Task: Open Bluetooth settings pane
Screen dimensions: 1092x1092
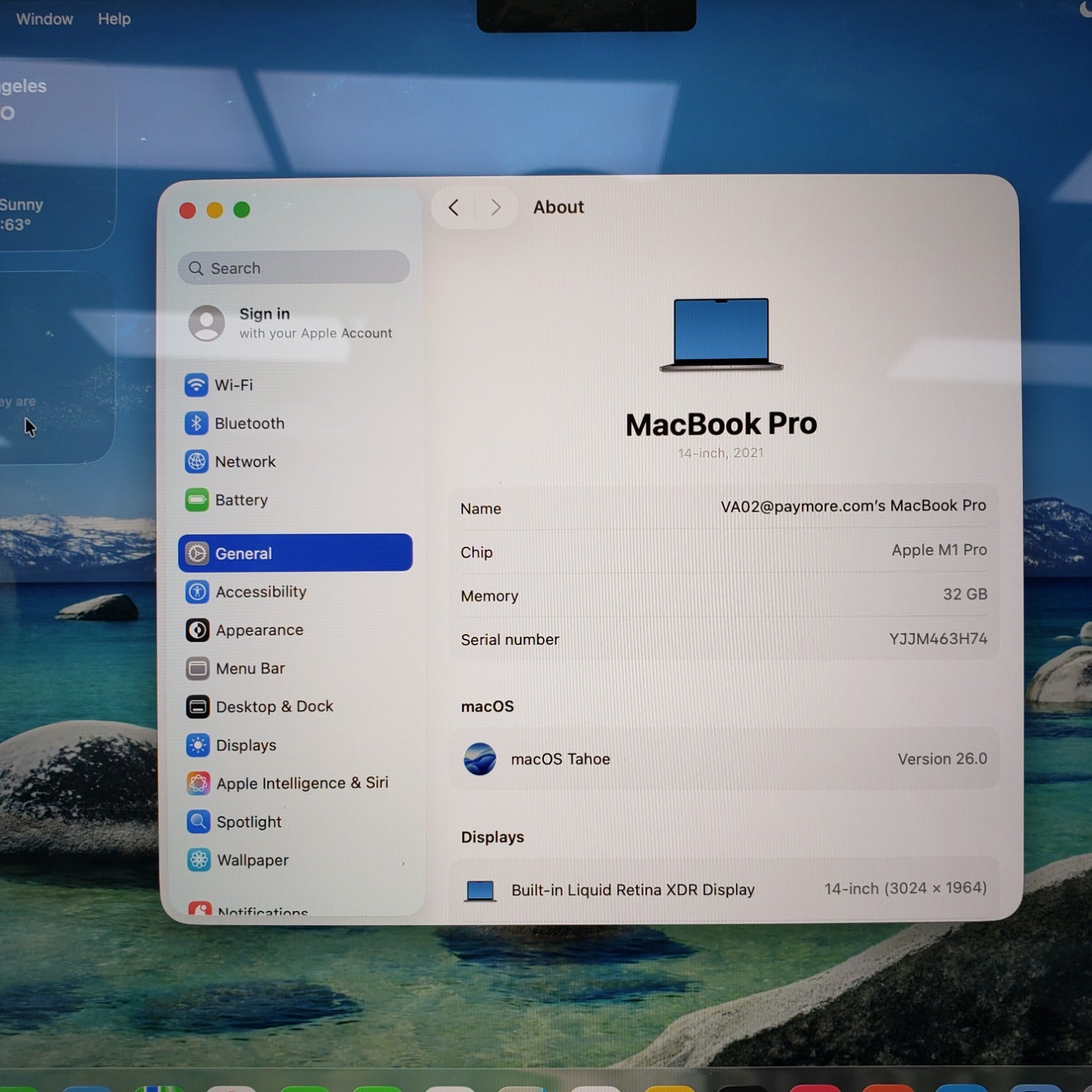Action: (248, 424)
